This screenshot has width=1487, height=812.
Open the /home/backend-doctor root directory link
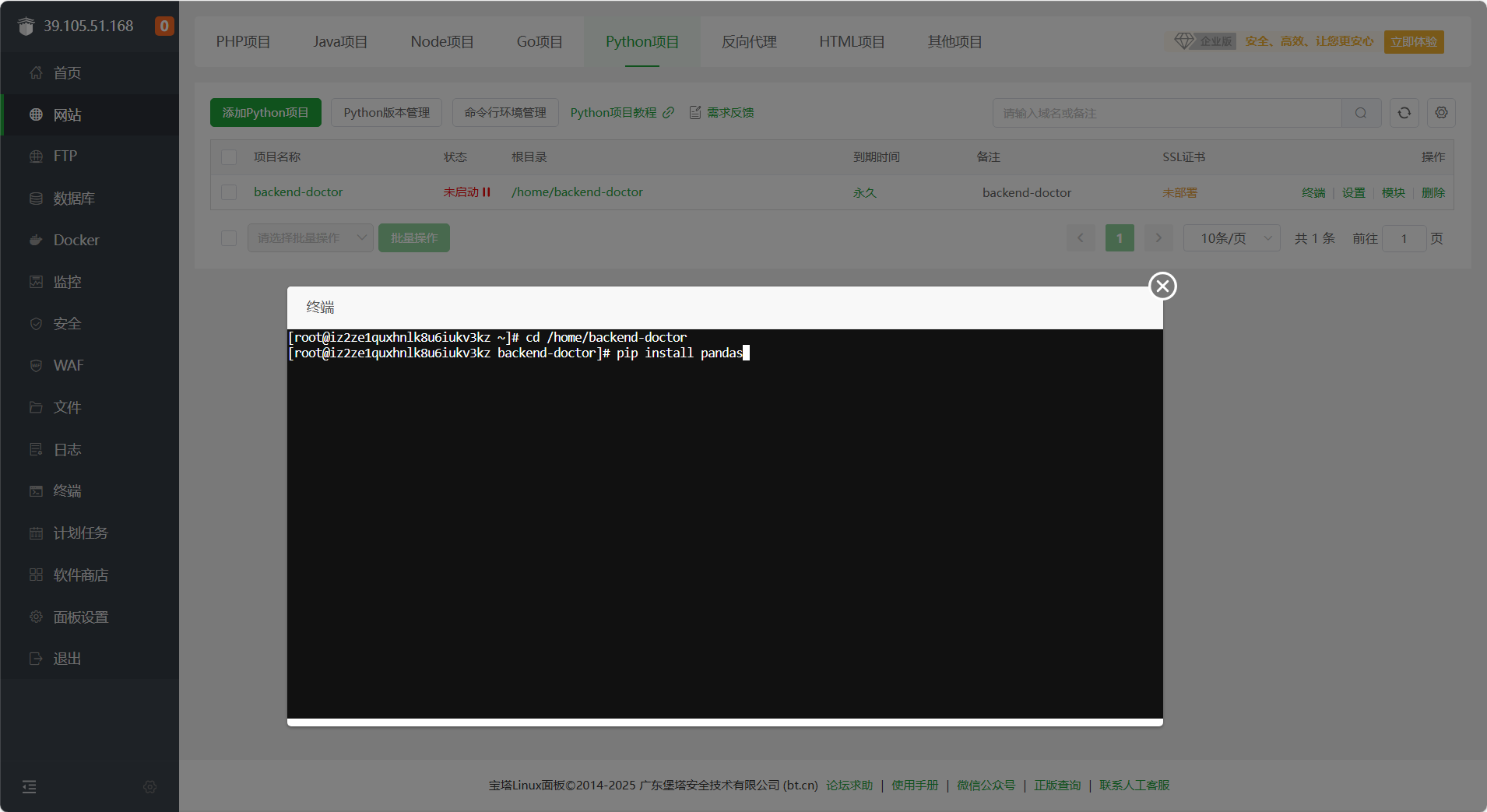point(577,192)
